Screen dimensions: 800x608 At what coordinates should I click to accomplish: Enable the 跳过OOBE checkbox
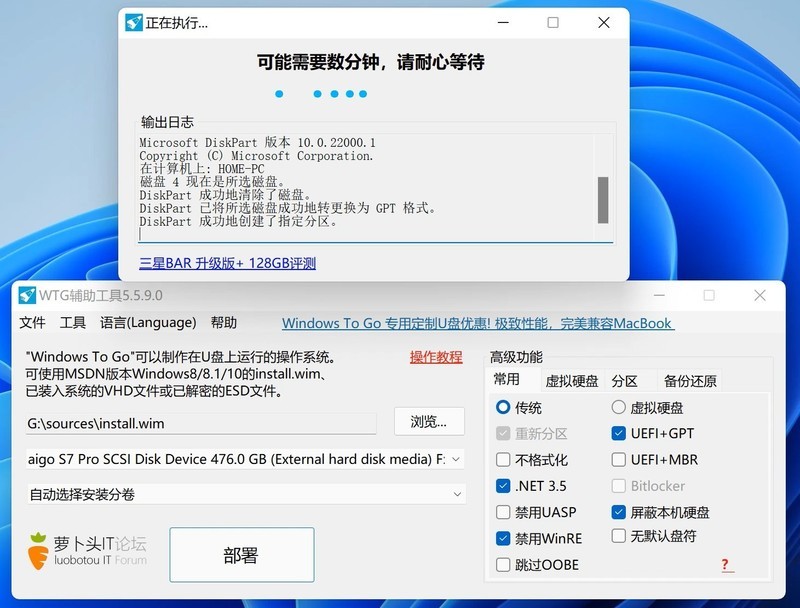coord(505,565)
